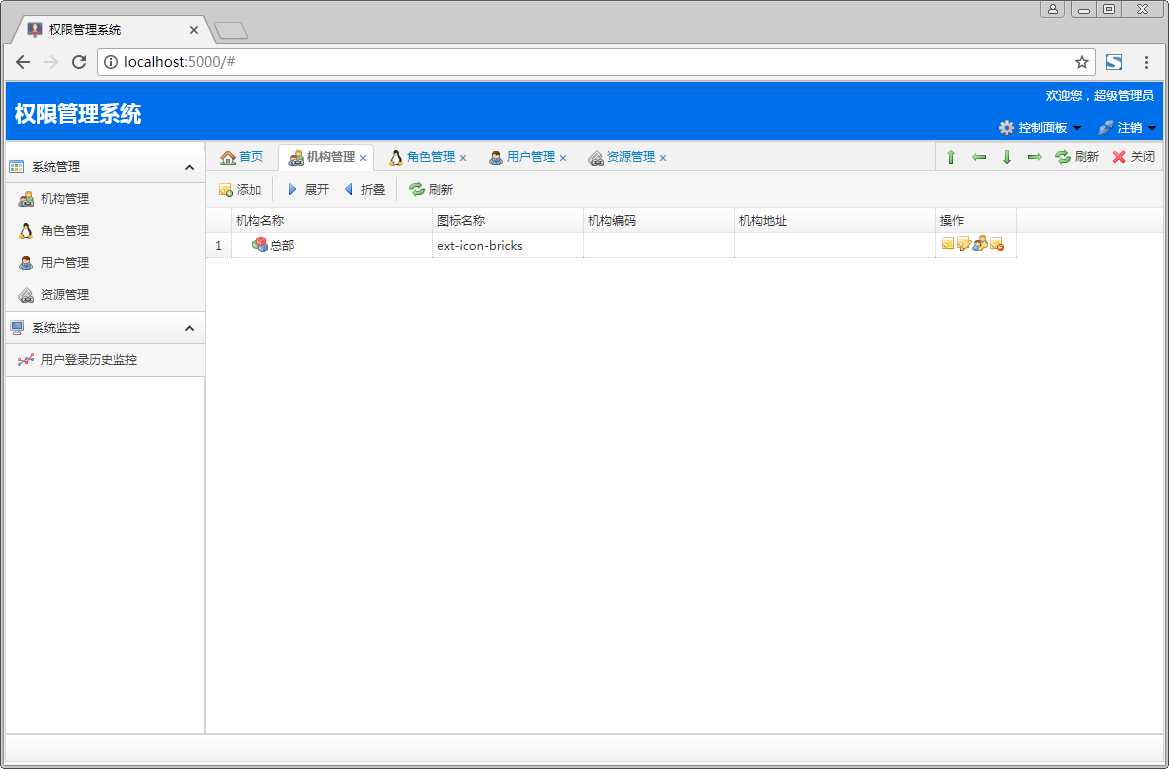
Task: Click the green down arrow tab icon
Action: click(1007, 157)
